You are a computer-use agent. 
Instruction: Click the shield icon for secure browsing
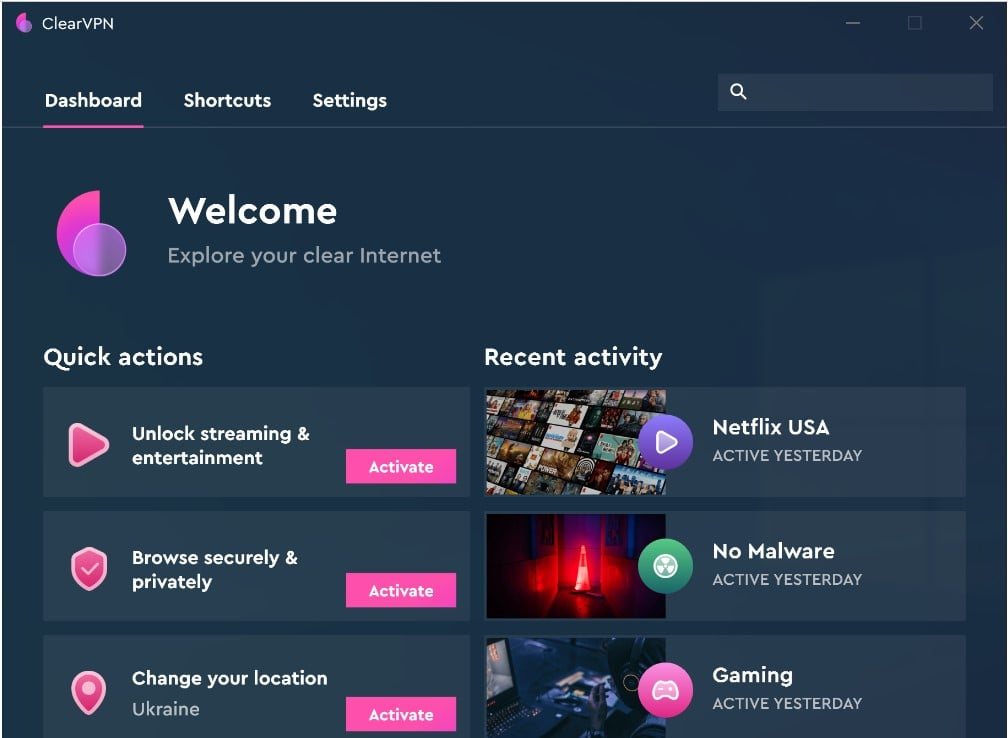pos(88,567)
